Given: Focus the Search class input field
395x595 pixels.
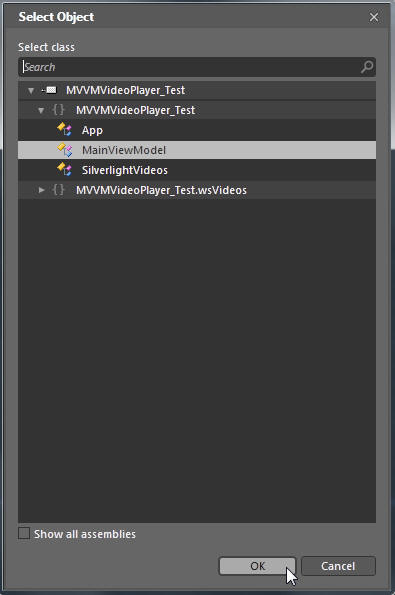Looking at the screenshot, I should [x=190, y=67].
